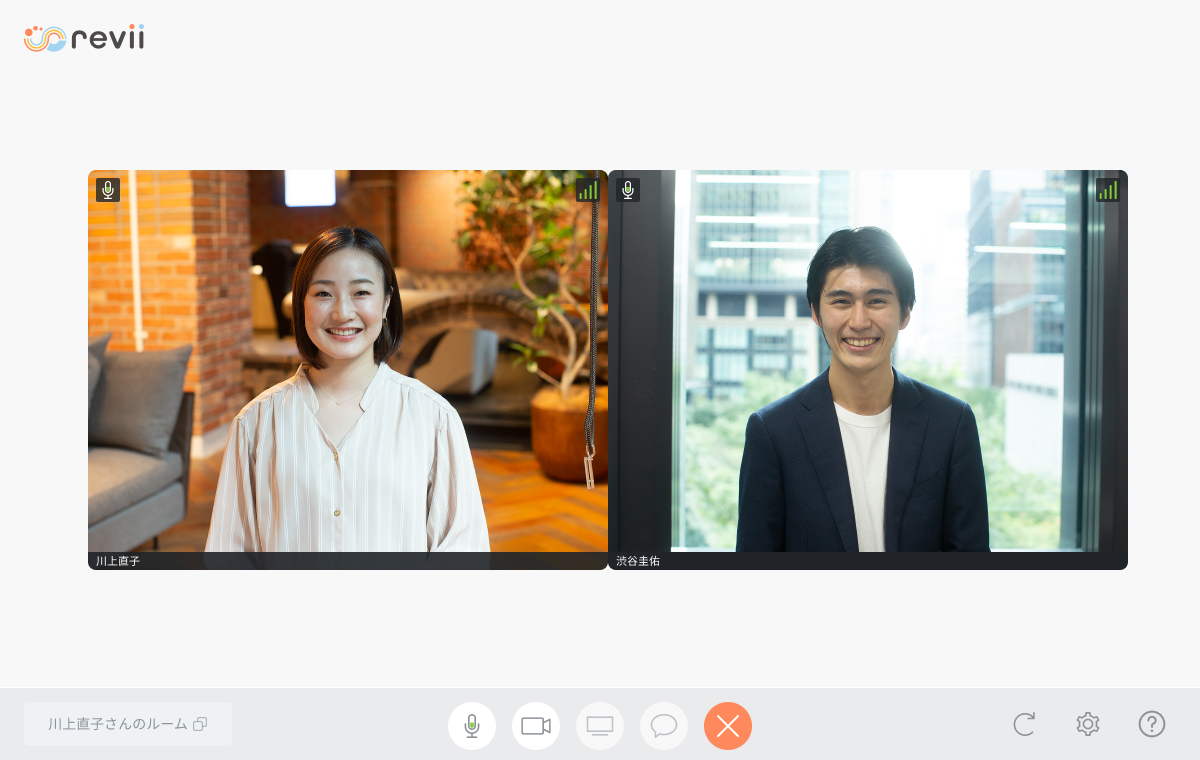
Task: Start screen sharing with the monitor icon
Action: coord(600,726)
